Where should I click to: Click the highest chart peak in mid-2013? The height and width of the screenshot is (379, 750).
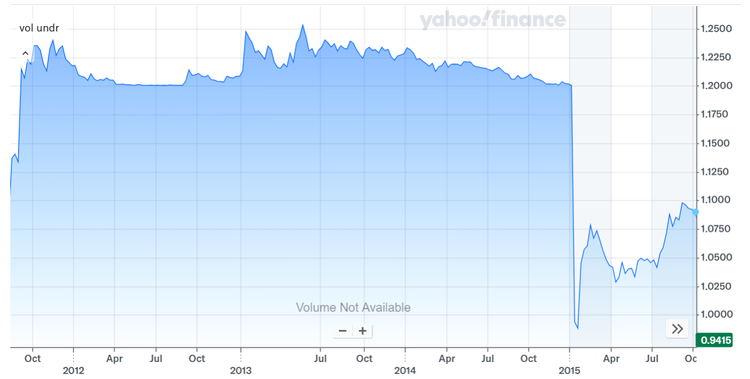click(x=302, y=25)
